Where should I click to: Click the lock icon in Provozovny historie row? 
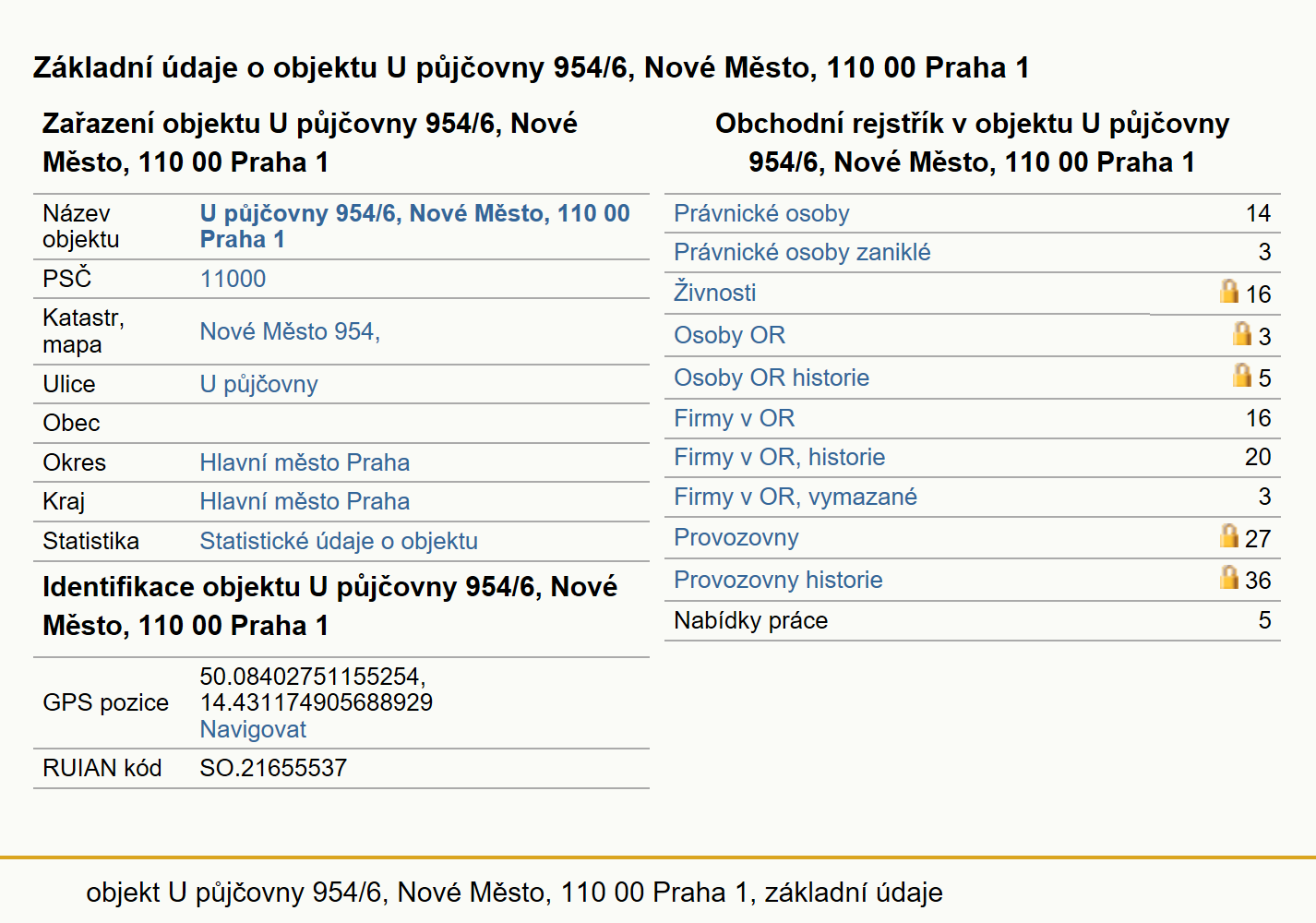(x=1228, y=577)
